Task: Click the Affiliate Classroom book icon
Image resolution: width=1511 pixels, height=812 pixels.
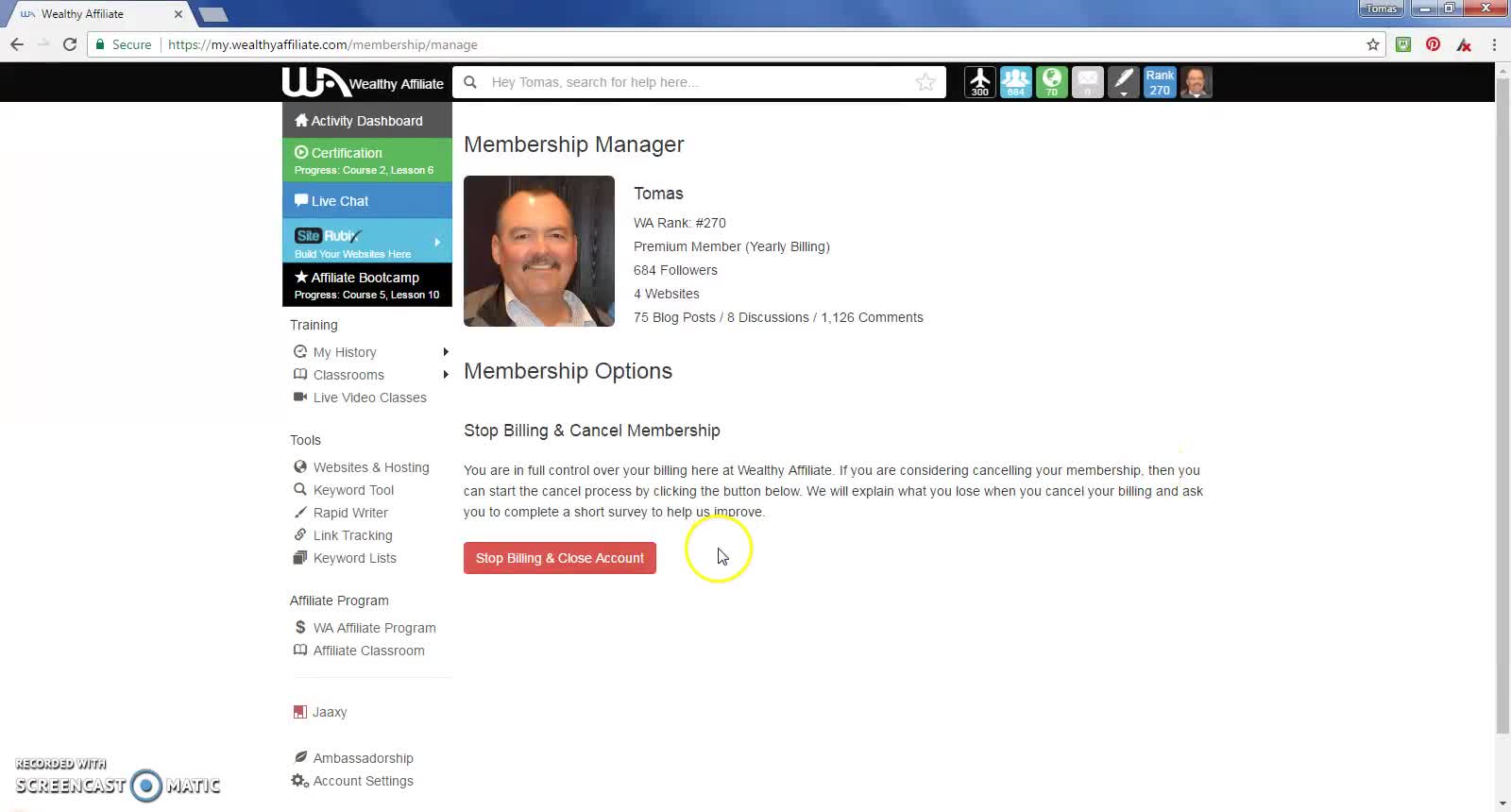Action: tap(300, 650)
